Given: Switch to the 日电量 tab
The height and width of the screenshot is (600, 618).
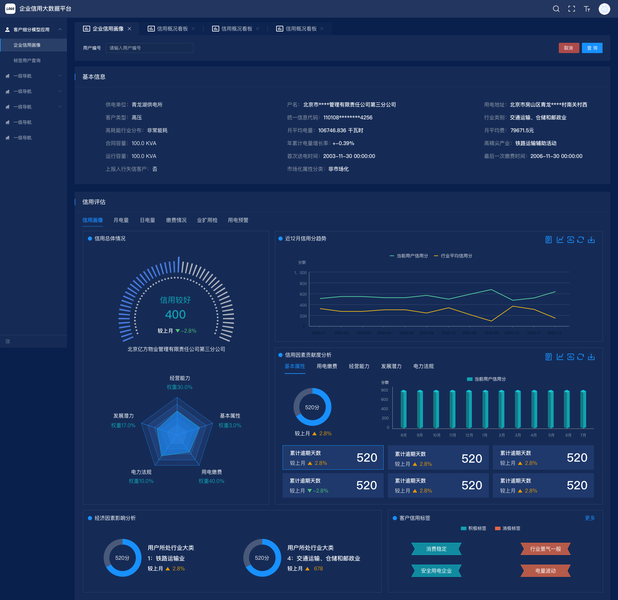Looking at the screenshot, I should coord(147,220).
